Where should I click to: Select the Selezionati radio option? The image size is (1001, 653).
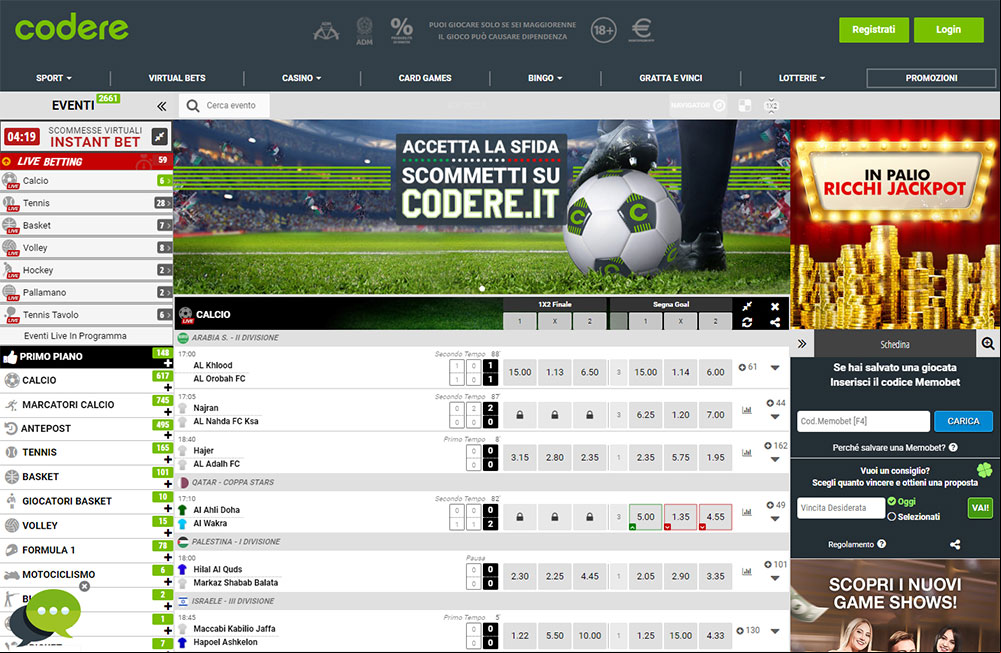click(x=891, y=516)
